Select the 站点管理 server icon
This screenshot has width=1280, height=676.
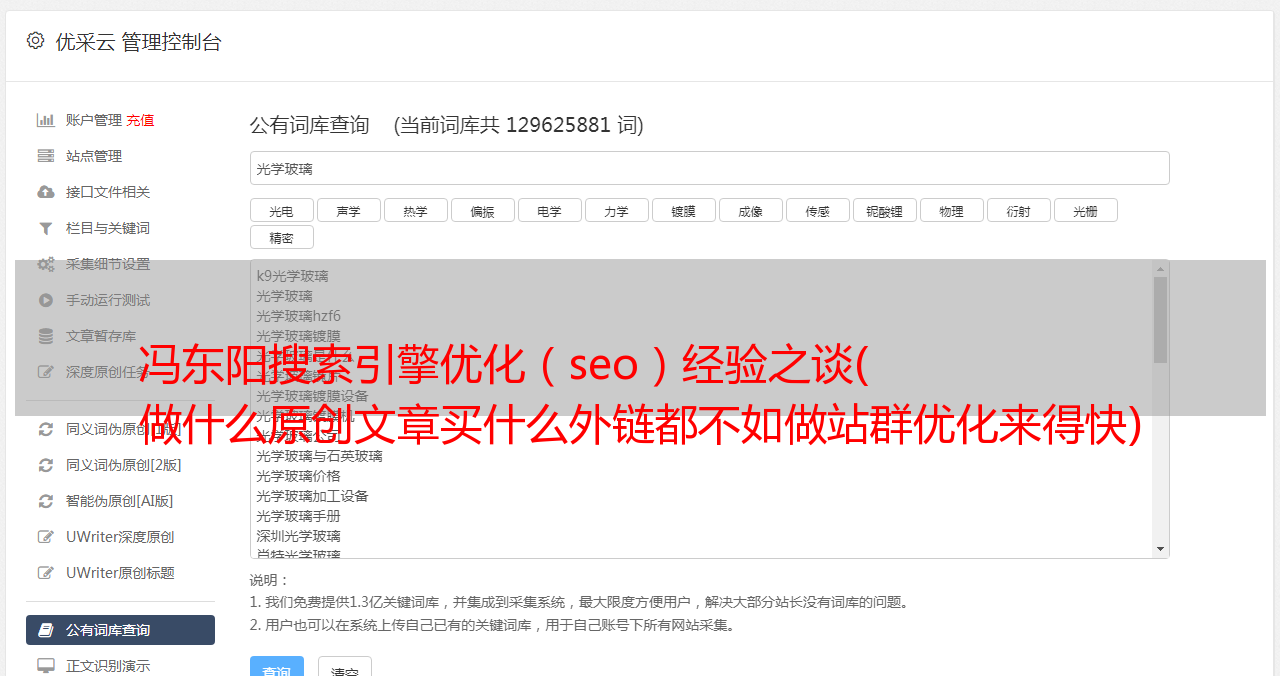(46, 156)
